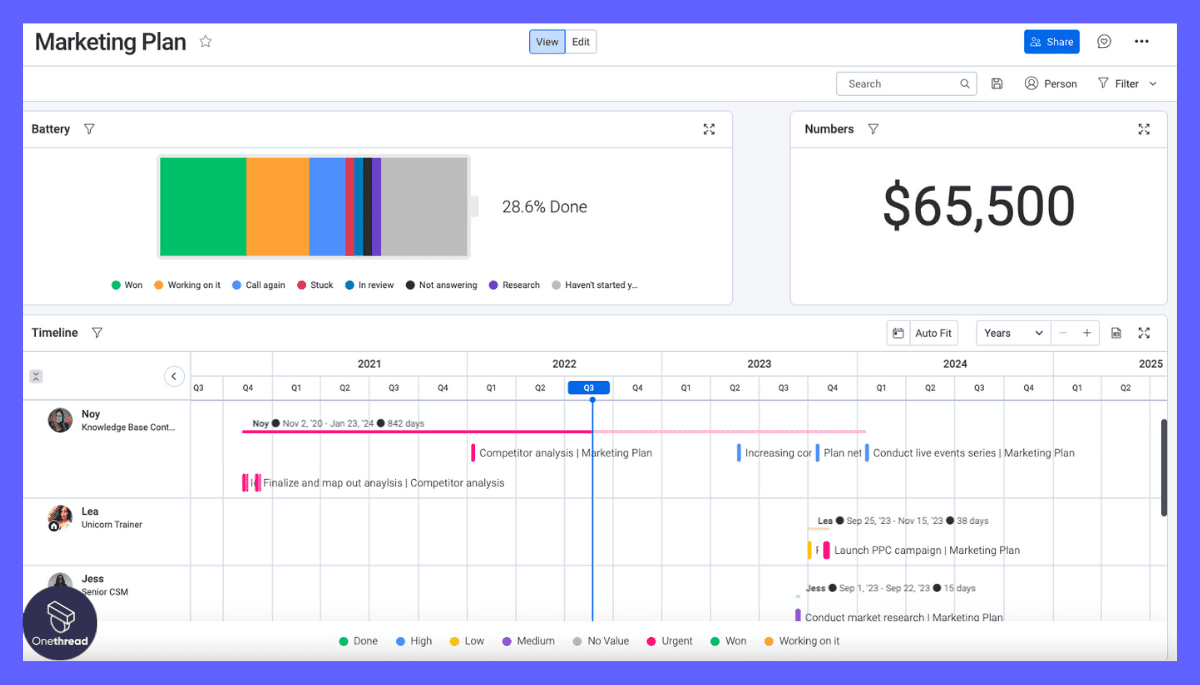Open the three-dot options menu
Image resolution: width=1200 pixels, height=685 pixels.
coord(1141,41)
